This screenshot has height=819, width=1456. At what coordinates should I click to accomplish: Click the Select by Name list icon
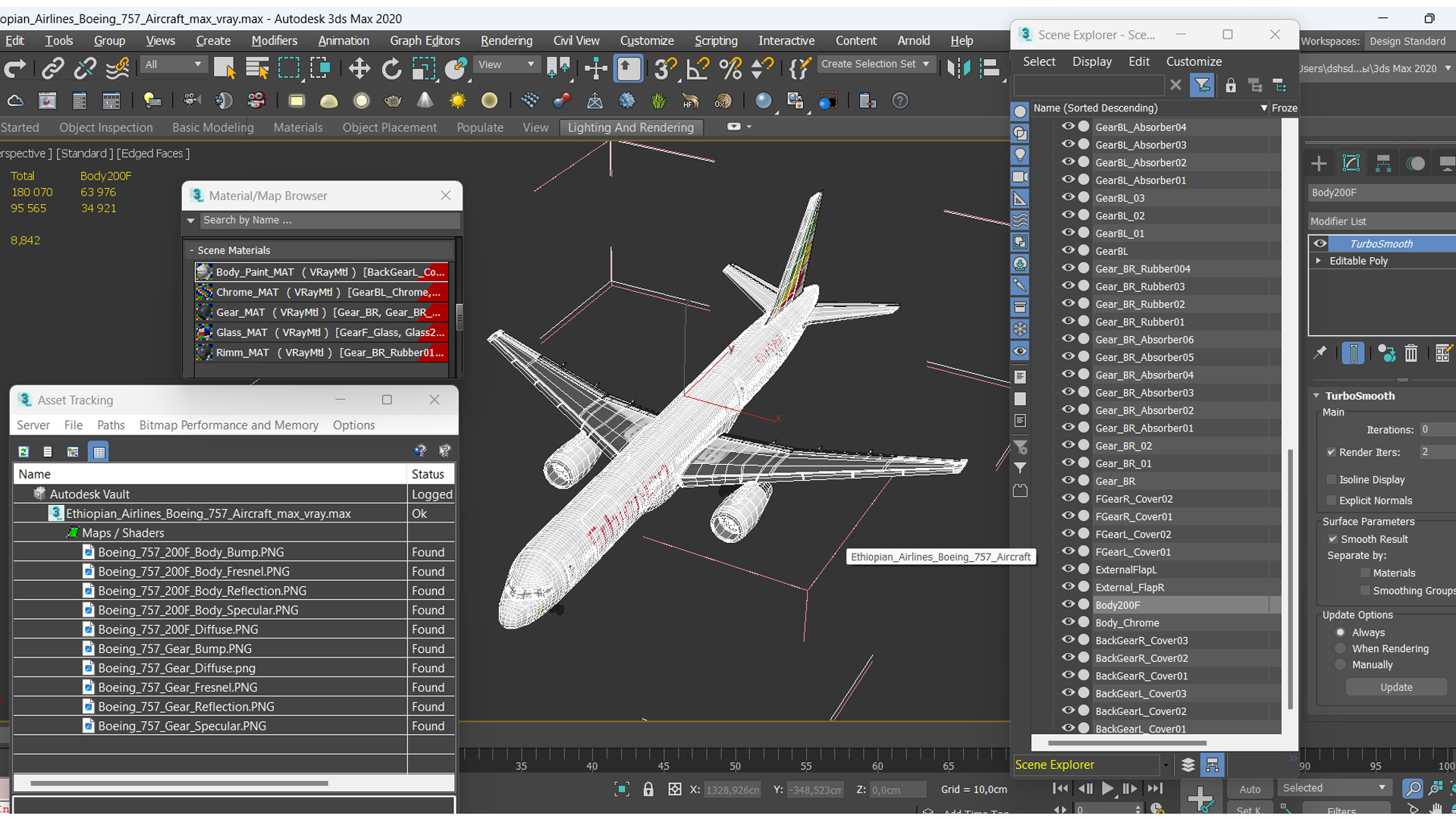point(257,69)
